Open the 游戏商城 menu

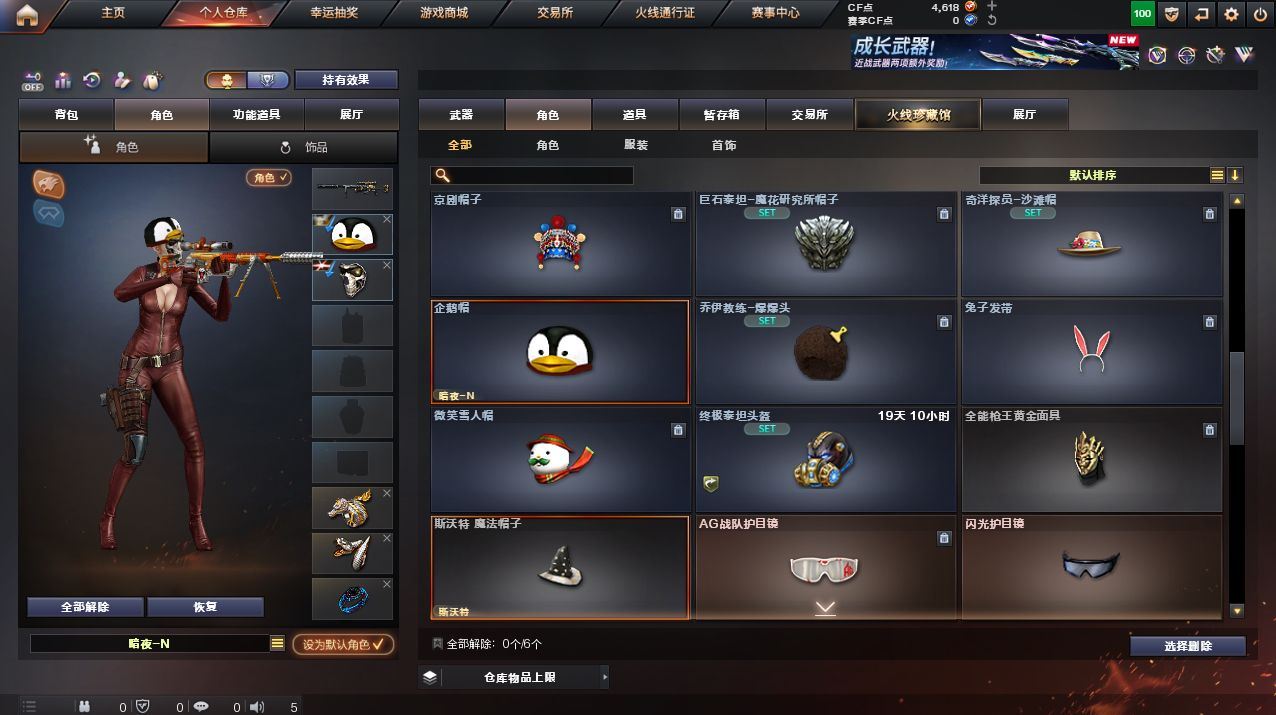click(x=443, y=13)
